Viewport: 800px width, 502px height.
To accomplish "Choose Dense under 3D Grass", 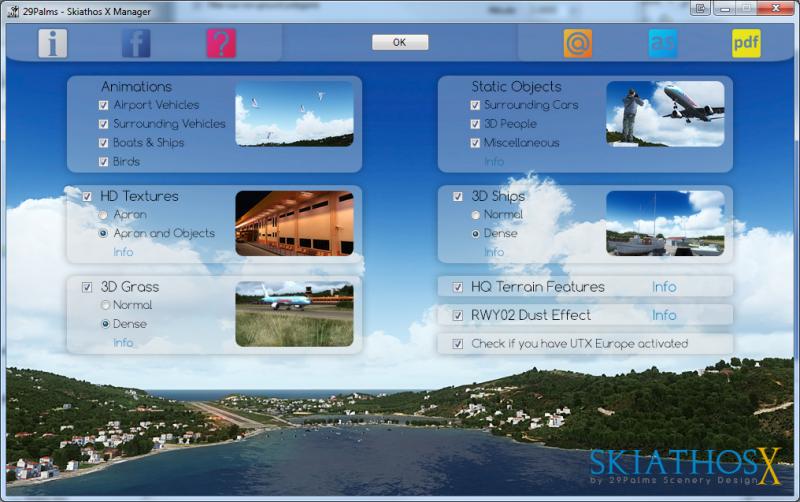I will pos(106,324).
